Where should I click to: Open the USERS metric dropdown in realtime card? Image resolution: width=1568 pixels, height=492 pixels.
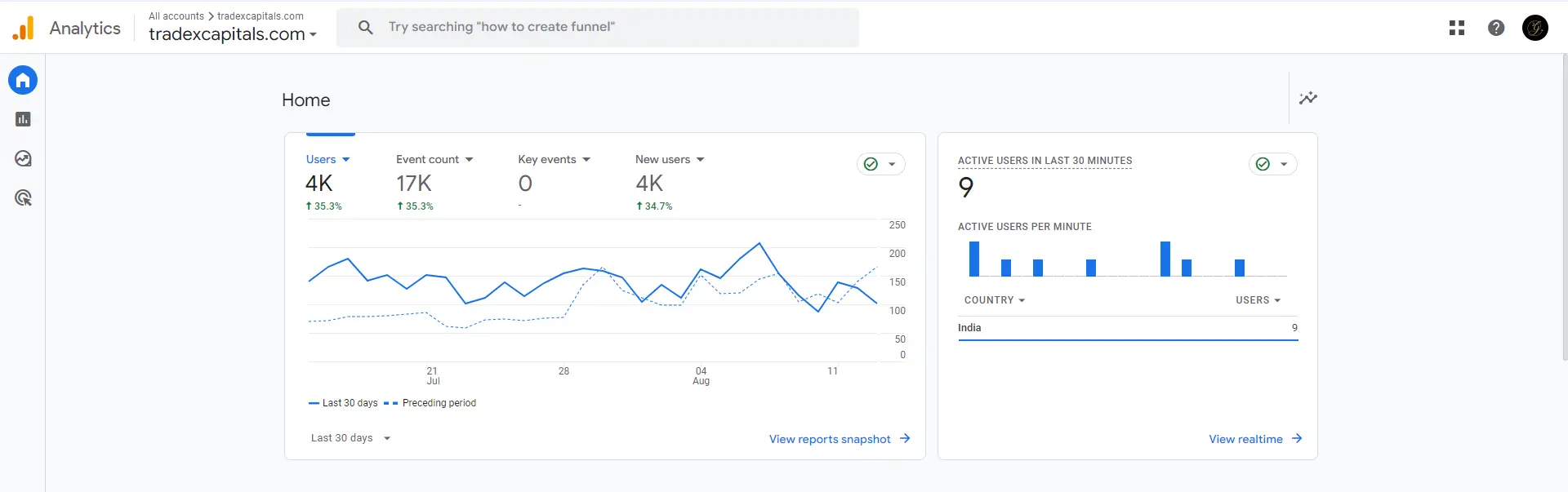(1258, 300)
